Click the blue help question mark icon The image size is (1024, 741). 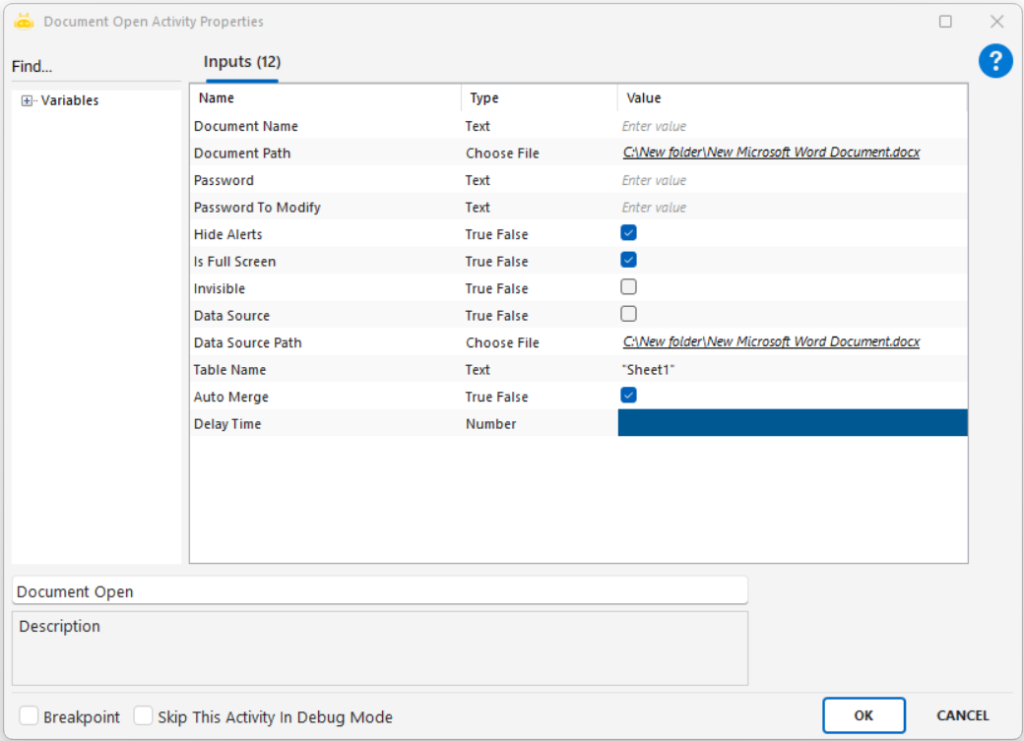pos(994,62)
